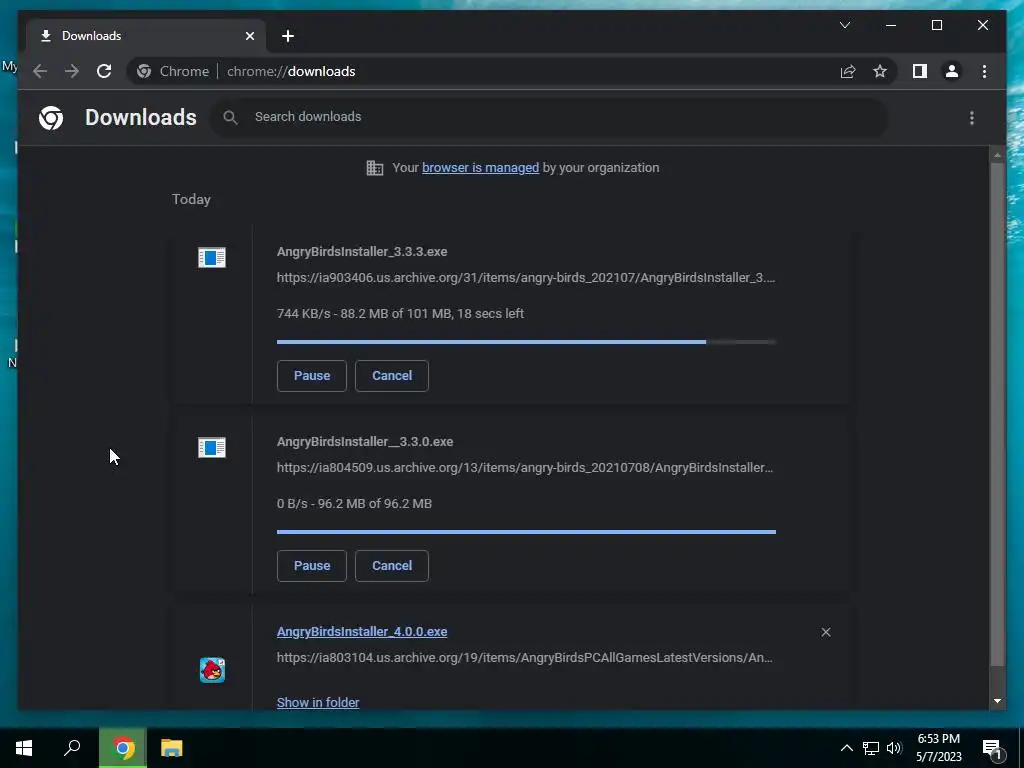
Task: Open the AngryBirdsInstaller_4.0.0.exe file link
Action: pos(362,632)
